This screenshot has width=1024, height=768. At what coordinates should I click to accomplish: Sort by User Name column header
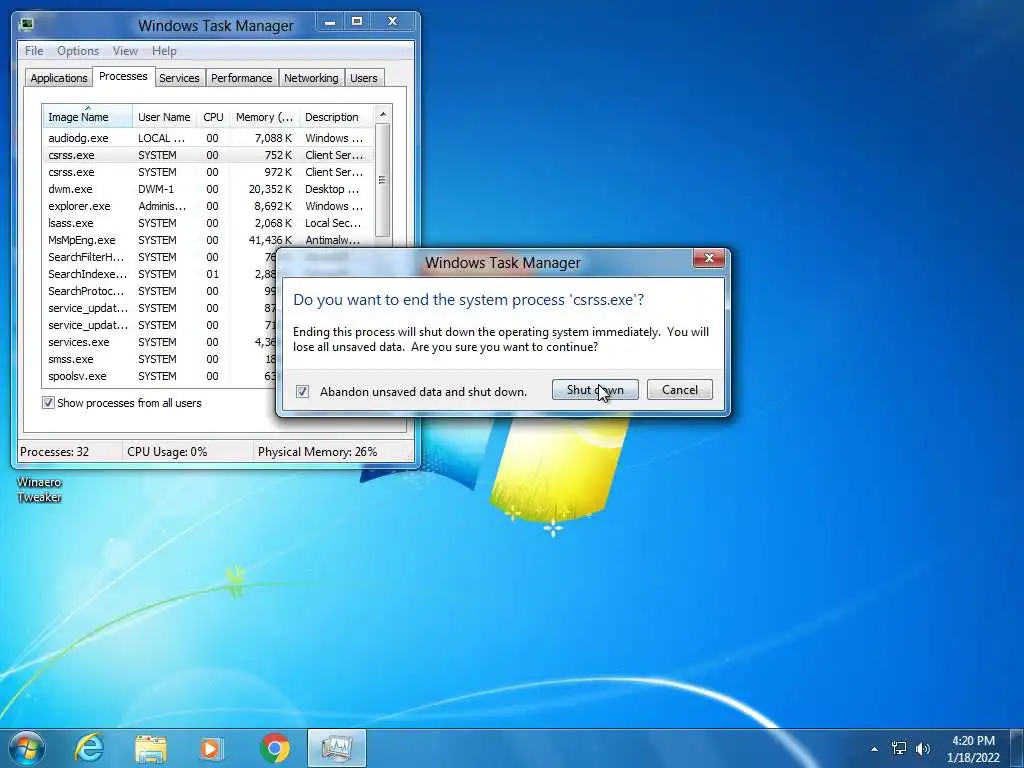click(x=165, y=117)
